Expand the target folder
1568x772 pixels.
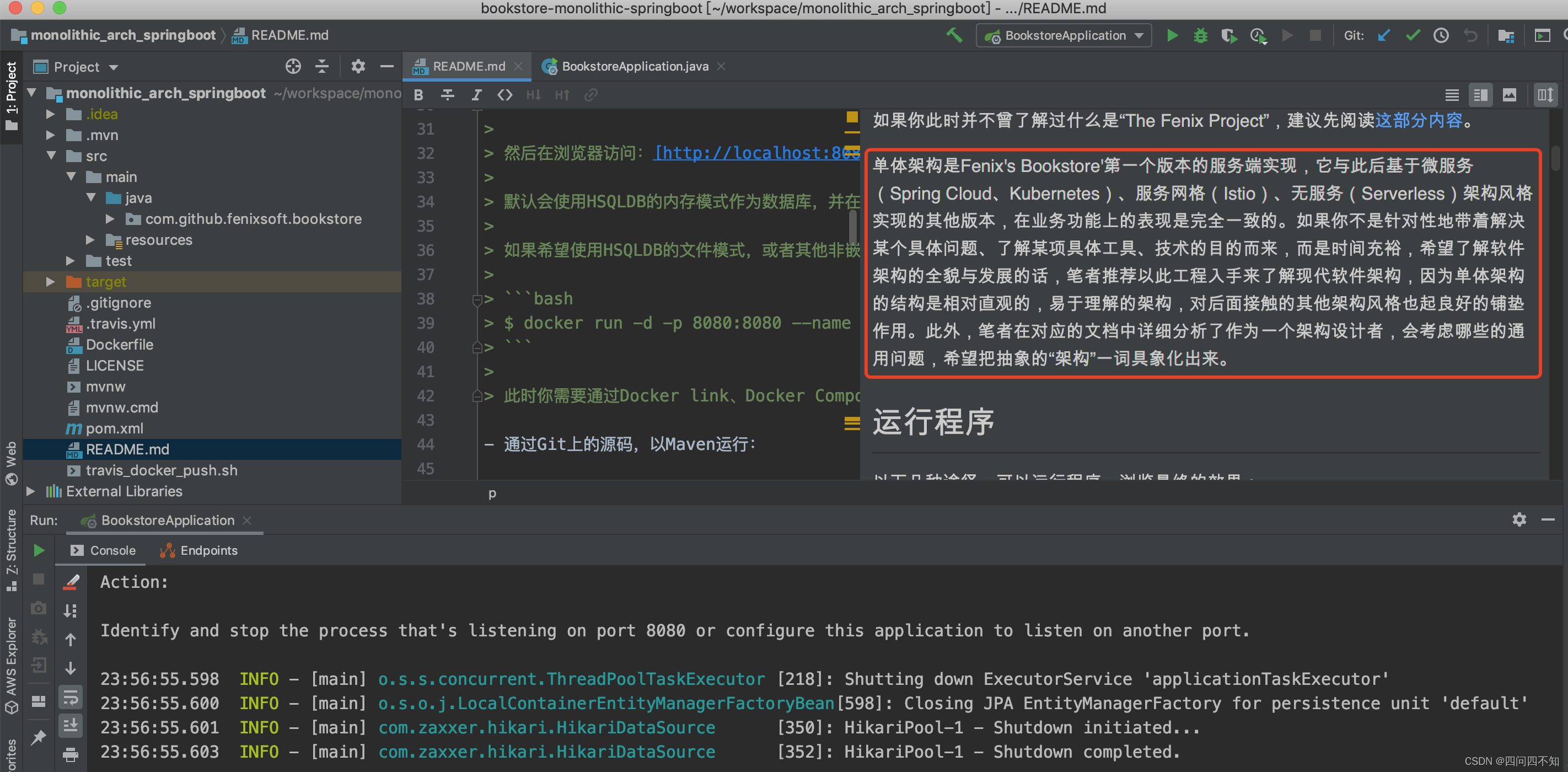51,282
